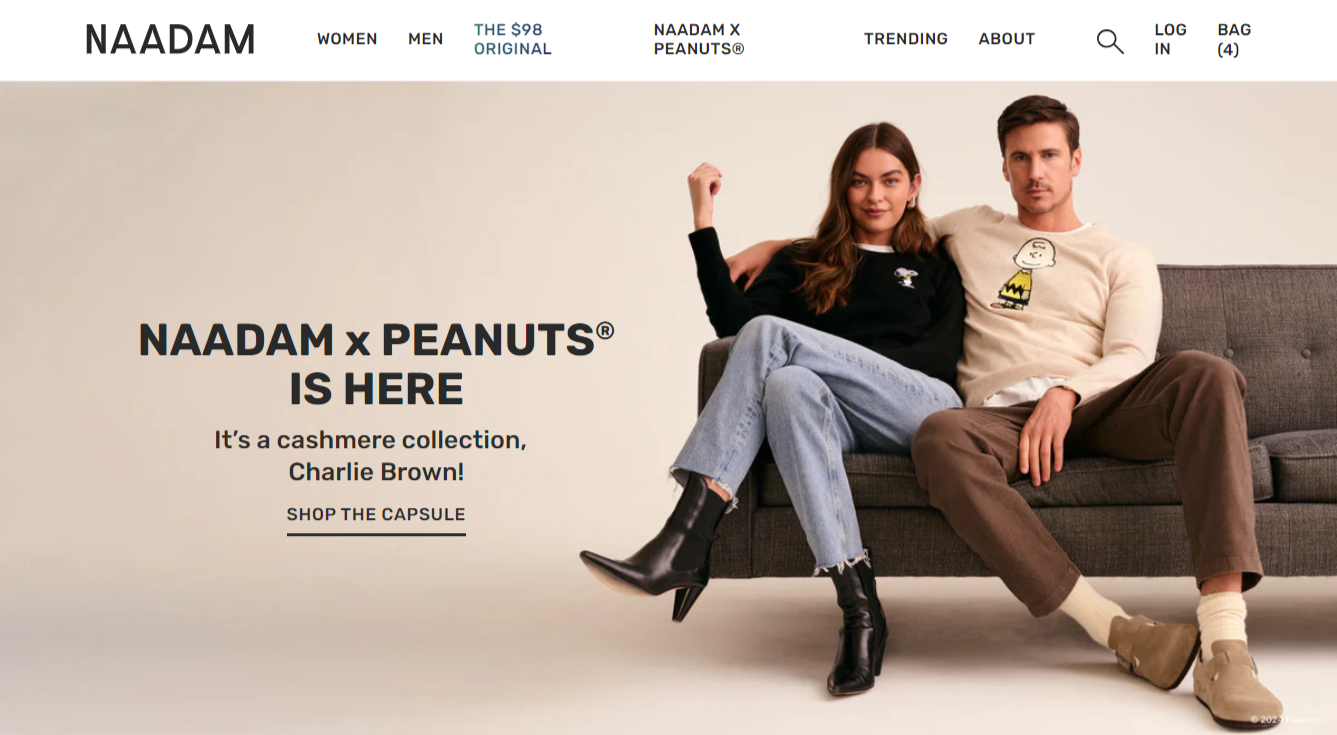Open the Men navigation menu
The image size is (1337, 735).
[425, 39]
